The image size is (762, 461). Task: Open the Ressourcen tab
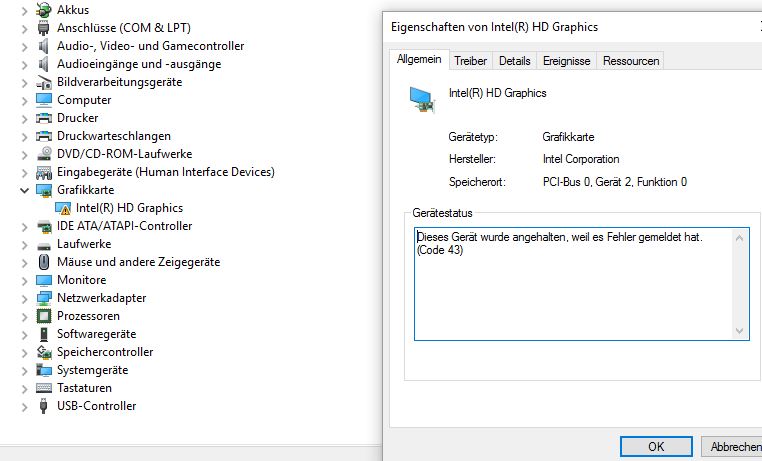coord(630,61)
